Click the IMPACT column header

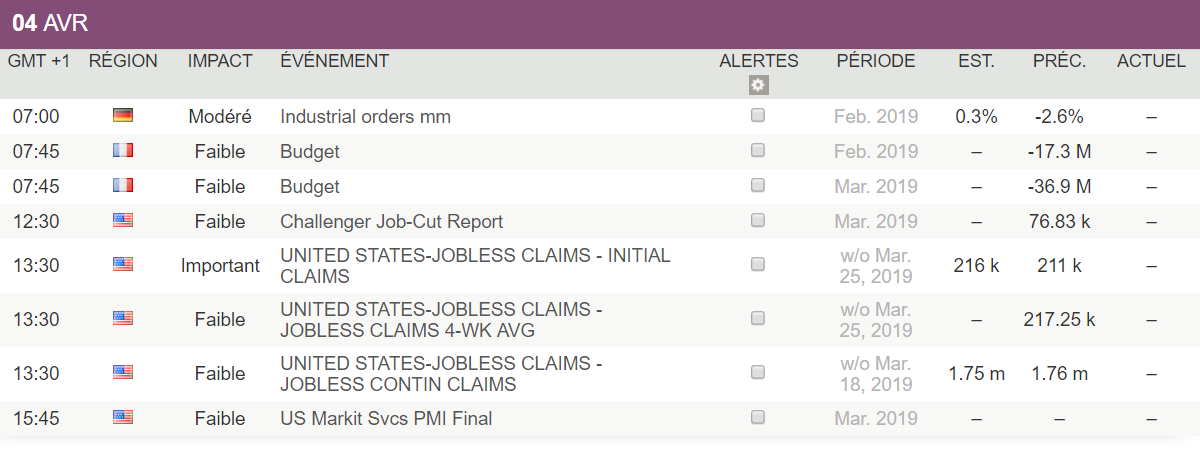click(220, 61)
